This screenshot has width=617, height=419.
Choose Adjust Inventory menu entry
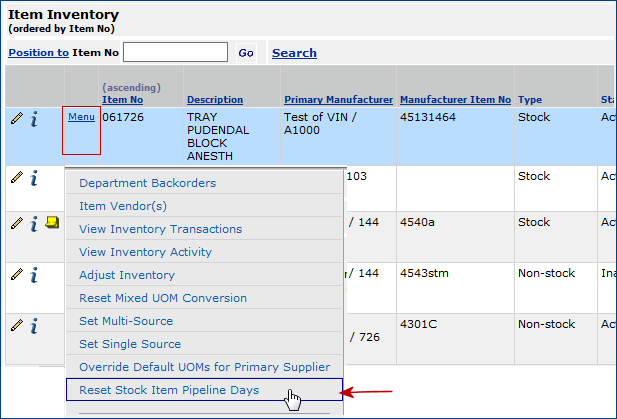tap(127, 275)
